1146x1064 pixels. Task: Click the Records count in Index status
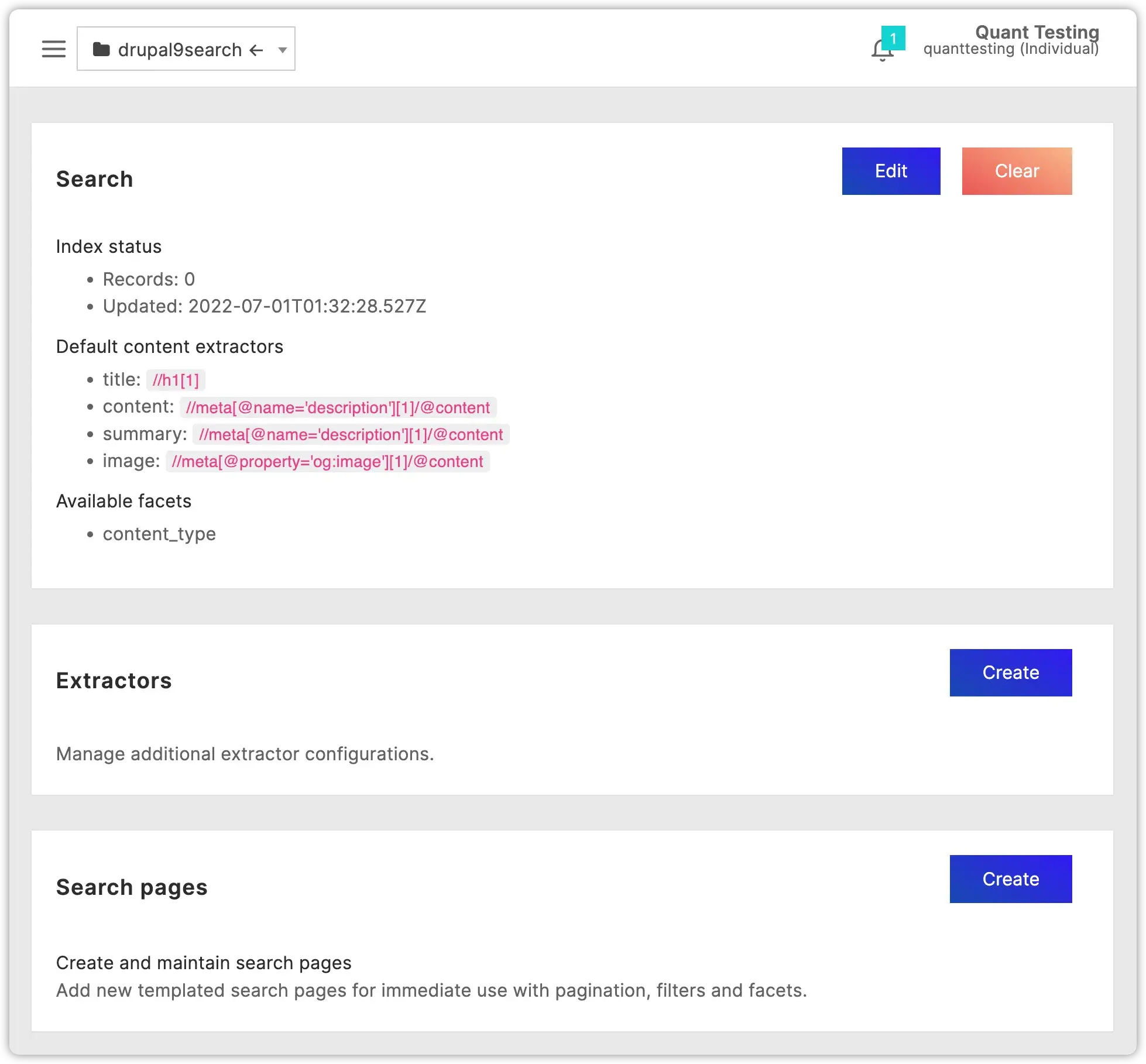[149, 279]
